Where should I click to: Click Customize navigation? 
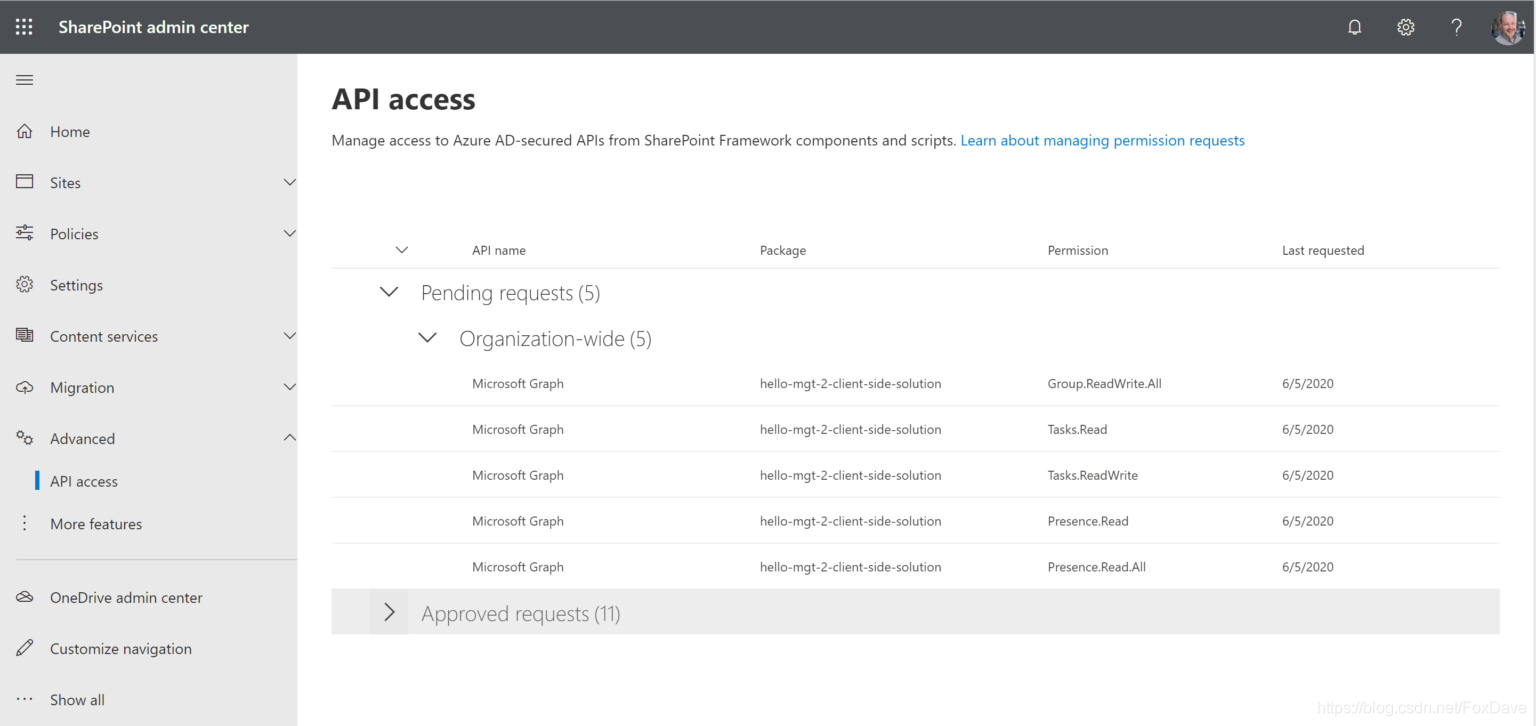(x=121, y=649)
